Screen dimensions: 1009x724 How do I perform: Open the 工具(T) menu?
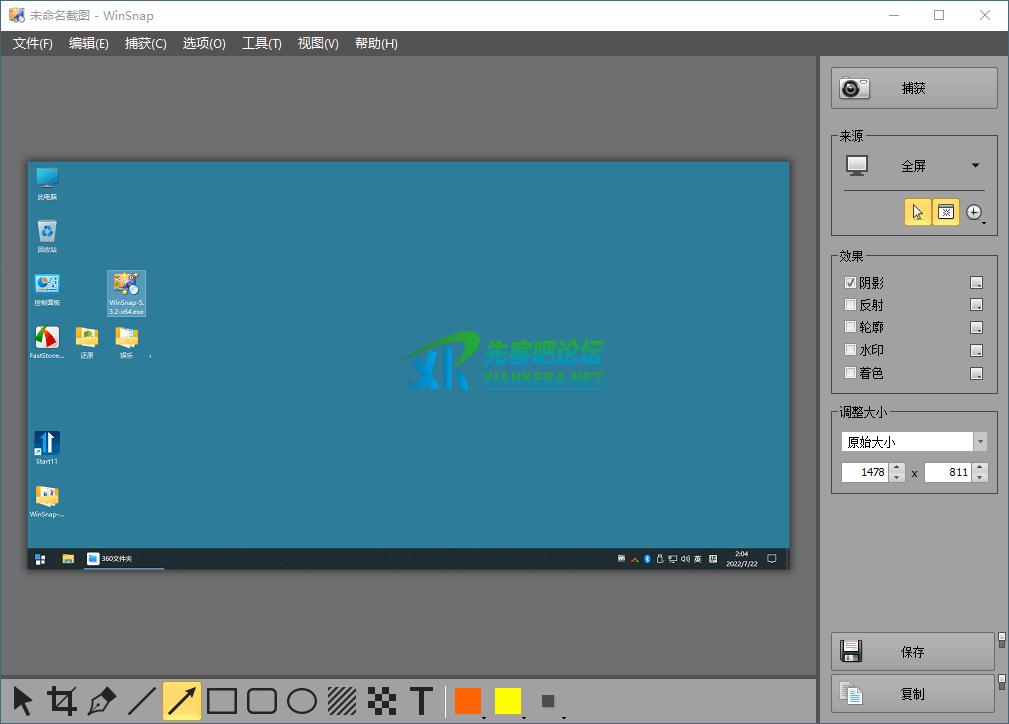click(x=261, y=44)
